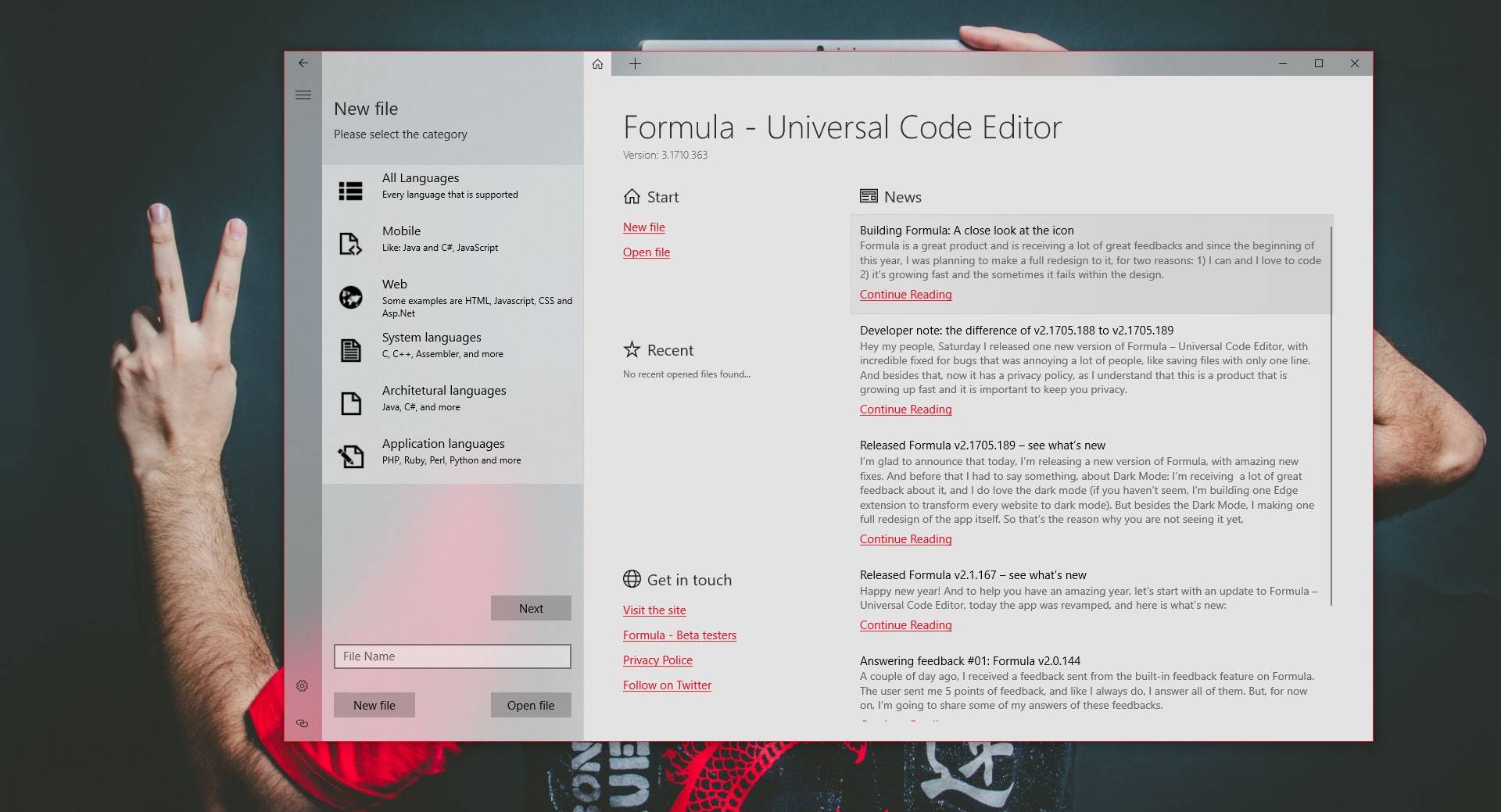Open the Follow on Twitter link
Screen dimensions: 1501x812
tap(667, 685)
